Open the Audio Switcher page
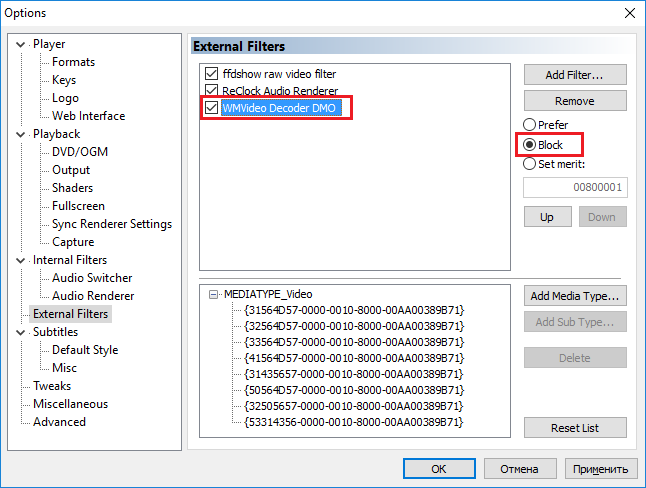 [92, 278]
